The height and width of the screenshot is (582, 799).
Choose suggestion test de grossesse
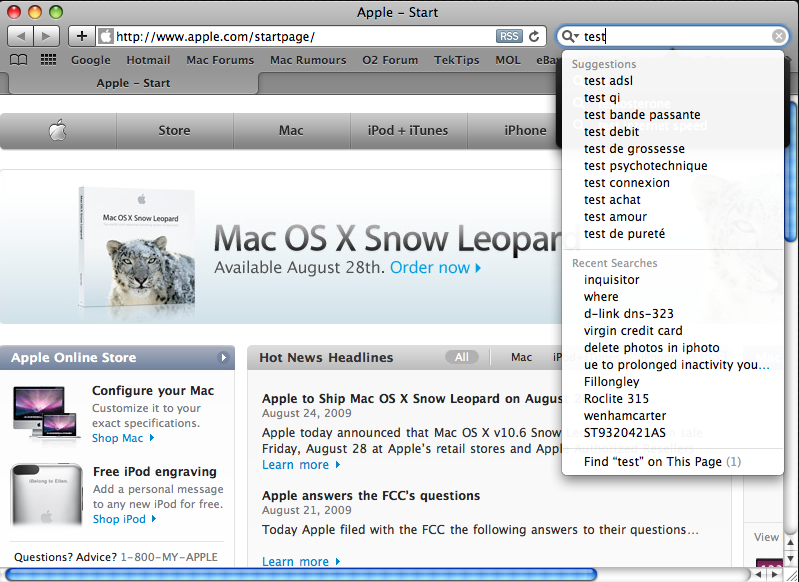(x=673, y=149)
